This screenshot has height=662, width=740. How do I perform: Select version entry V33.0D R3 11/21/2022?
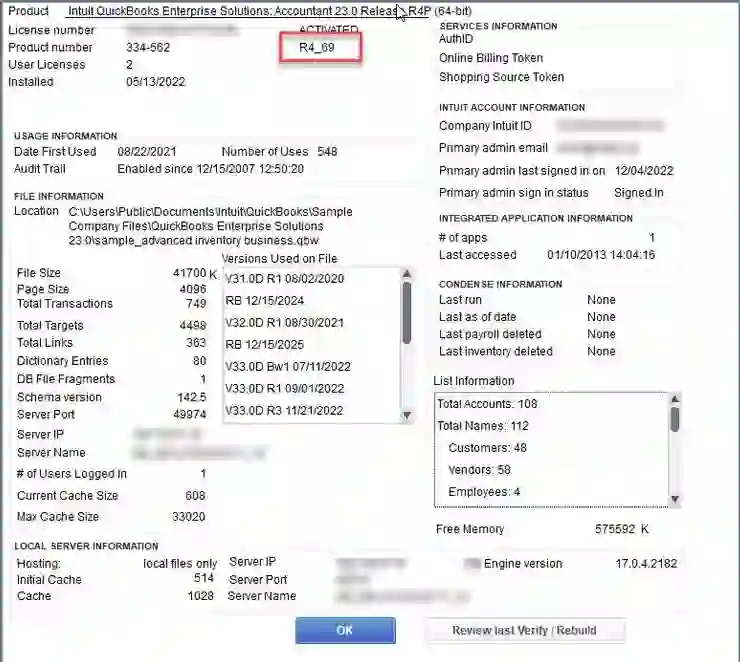coord(284,411)
